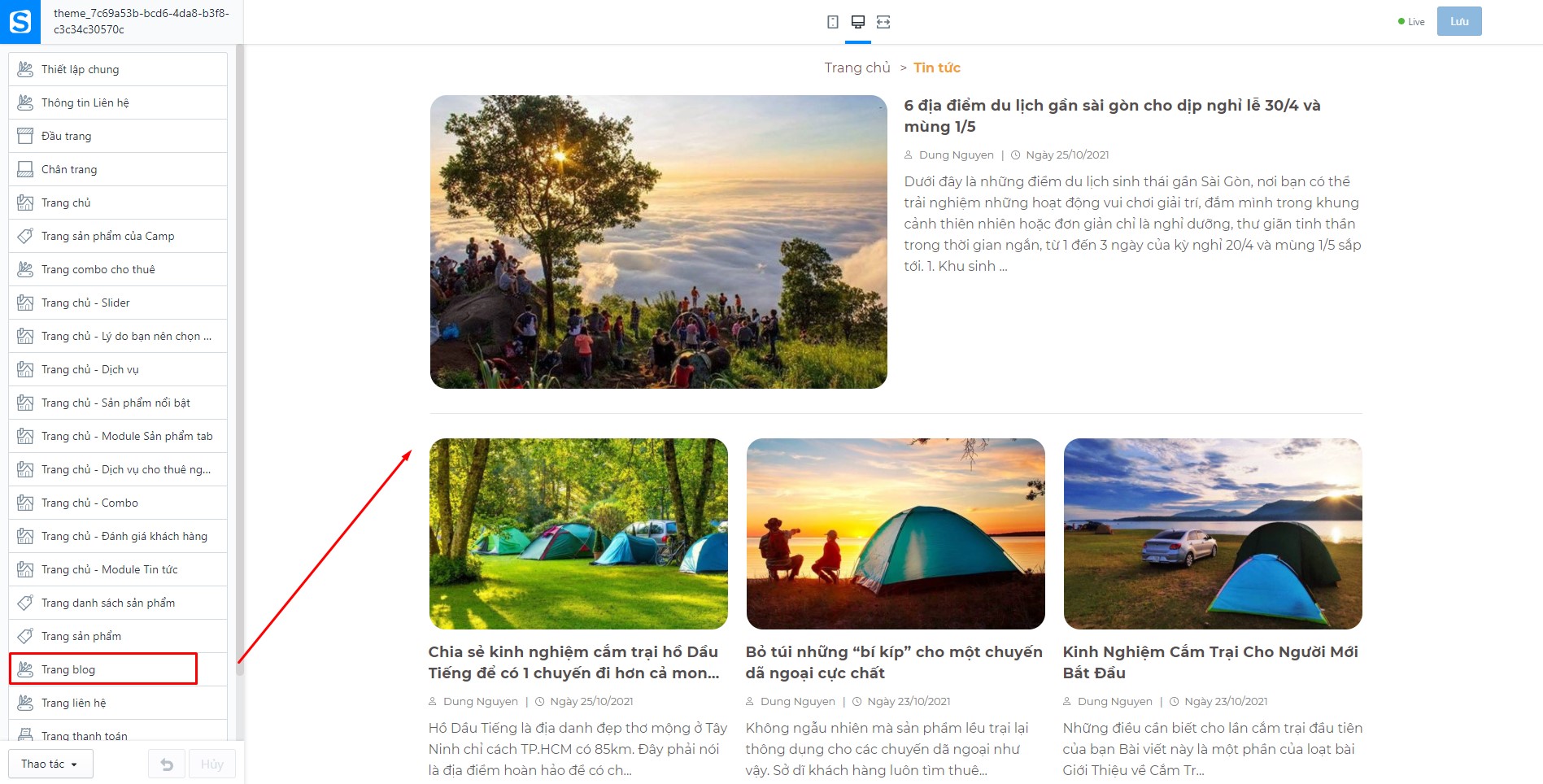Click the sunrise mountain article thumbnail
1543x784 pixels.
point(659,242)
